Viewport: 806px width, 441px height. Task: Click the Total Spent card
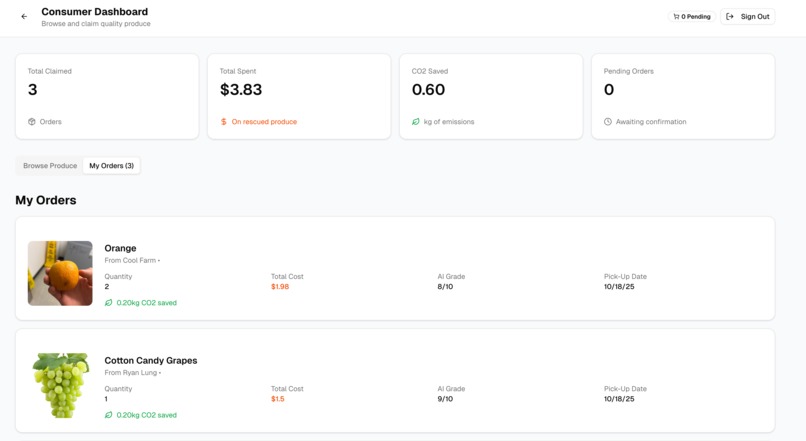[299, 97]
